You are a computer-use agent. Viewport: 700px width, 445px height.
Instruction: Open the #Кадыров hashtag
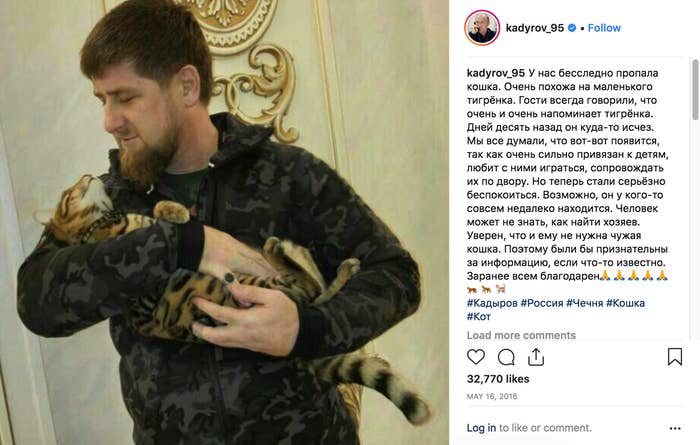coord(492,303)
